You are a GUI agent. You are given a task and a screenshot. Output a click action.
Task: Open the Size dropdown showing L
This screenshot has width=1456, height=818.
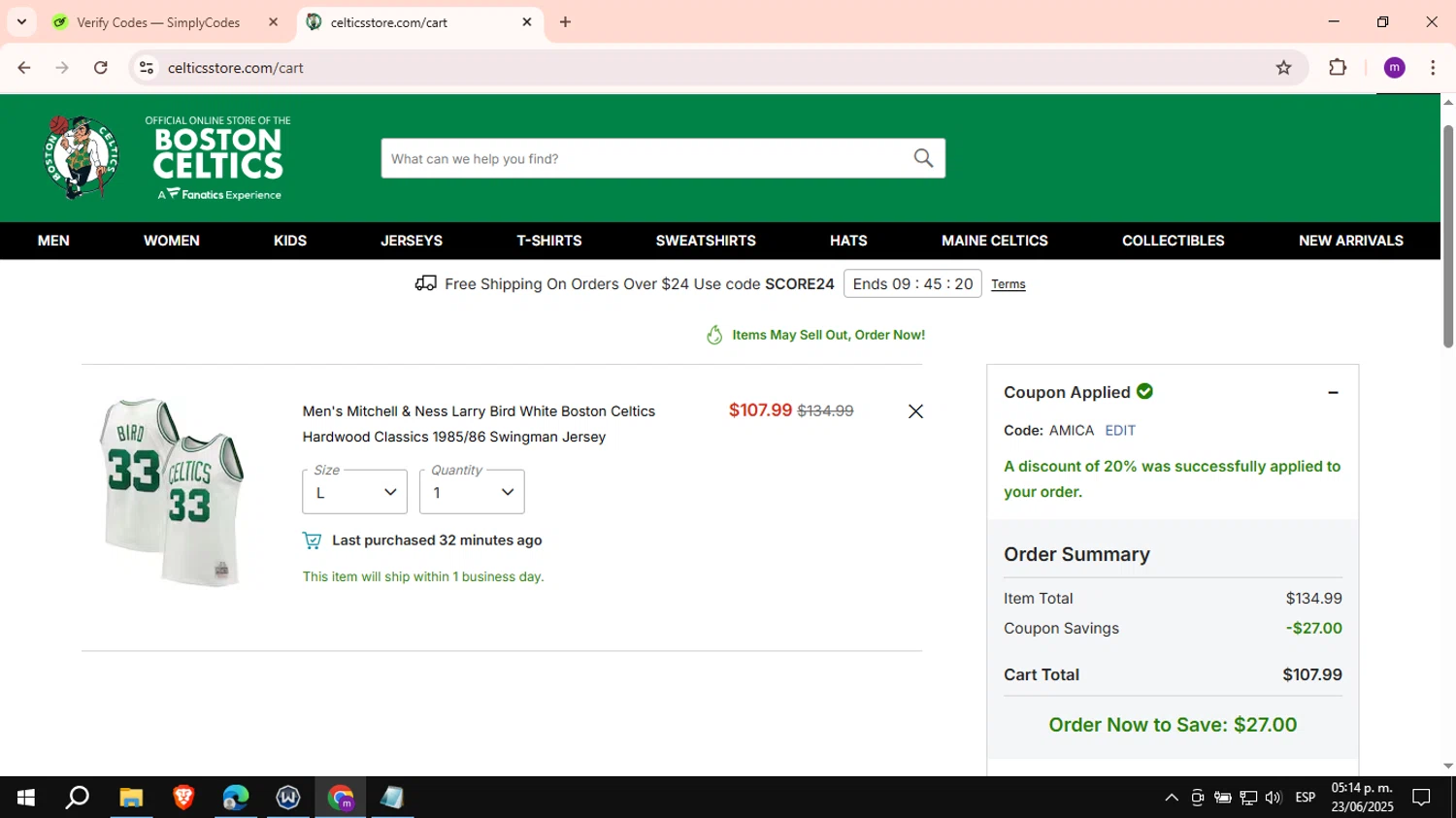coord(354,492)
